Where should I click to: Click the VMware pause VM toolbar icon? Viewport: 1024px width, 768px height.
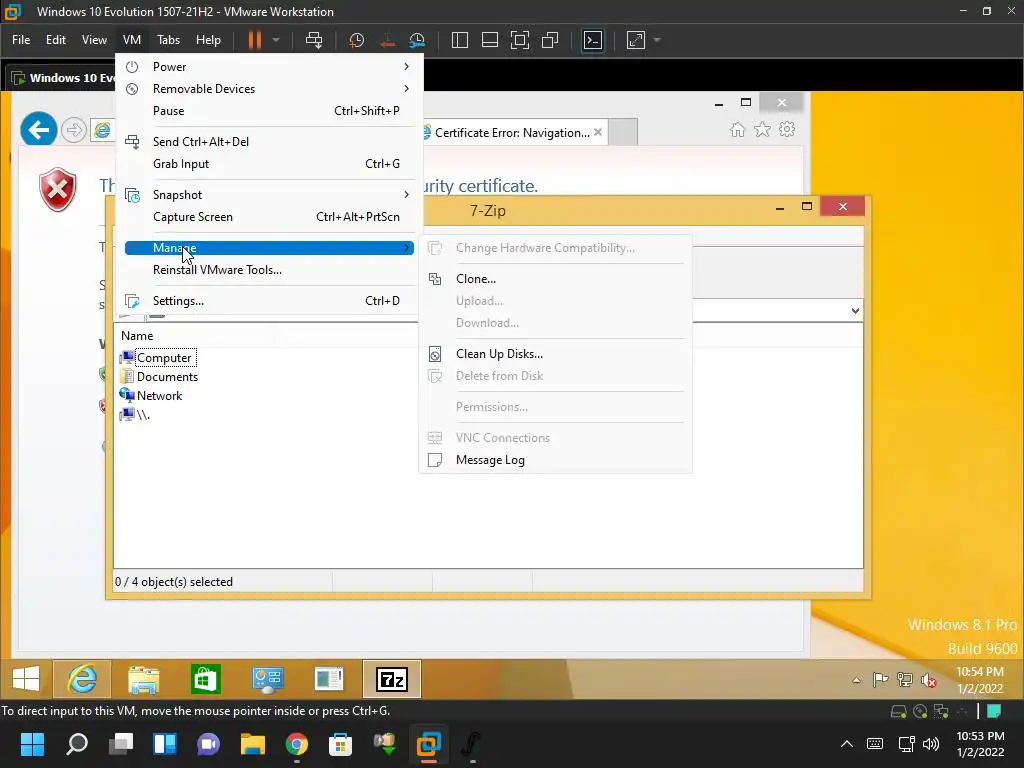[x=255, y=40]
